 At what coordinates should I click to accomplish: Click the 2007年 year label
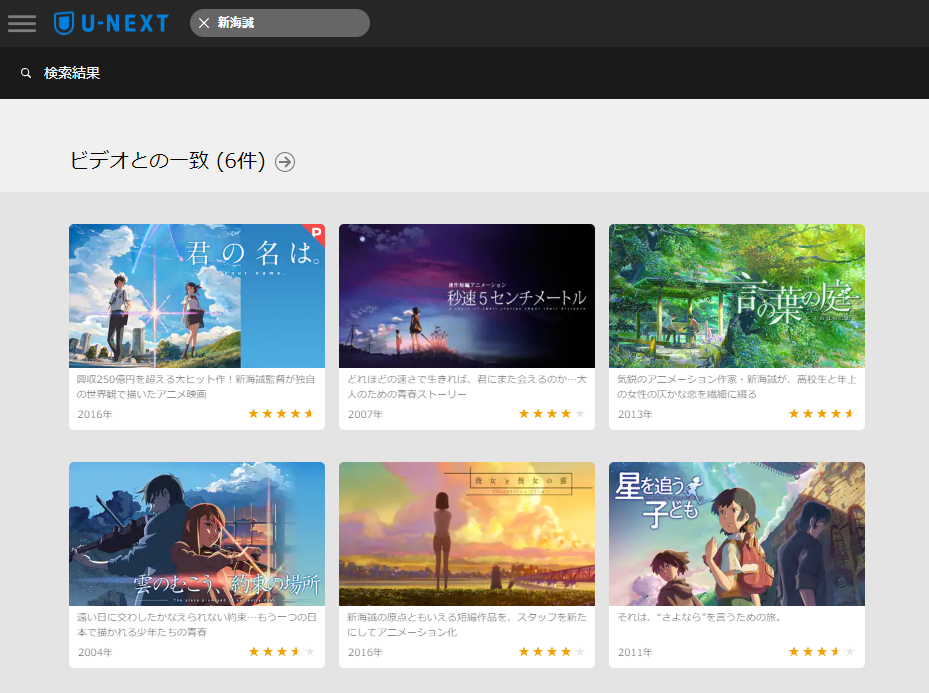point(365,415)
